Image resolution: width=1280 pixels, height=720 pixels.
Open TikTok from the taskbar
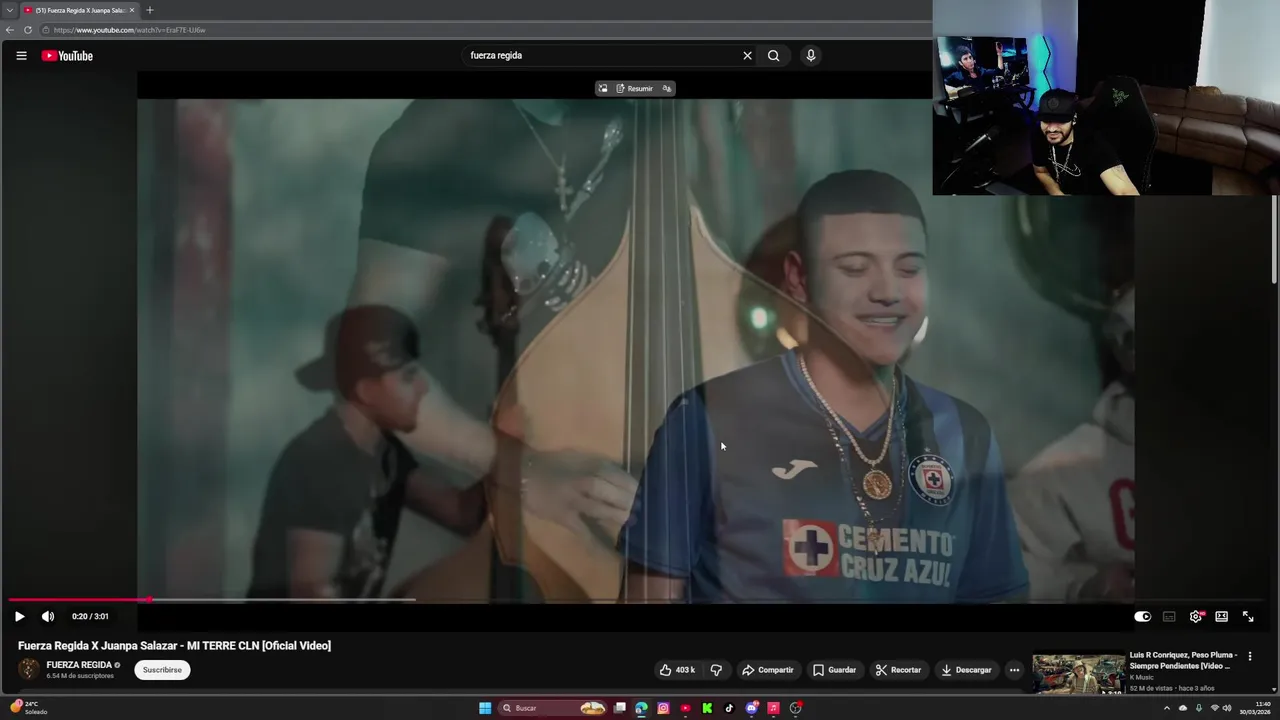729,708
